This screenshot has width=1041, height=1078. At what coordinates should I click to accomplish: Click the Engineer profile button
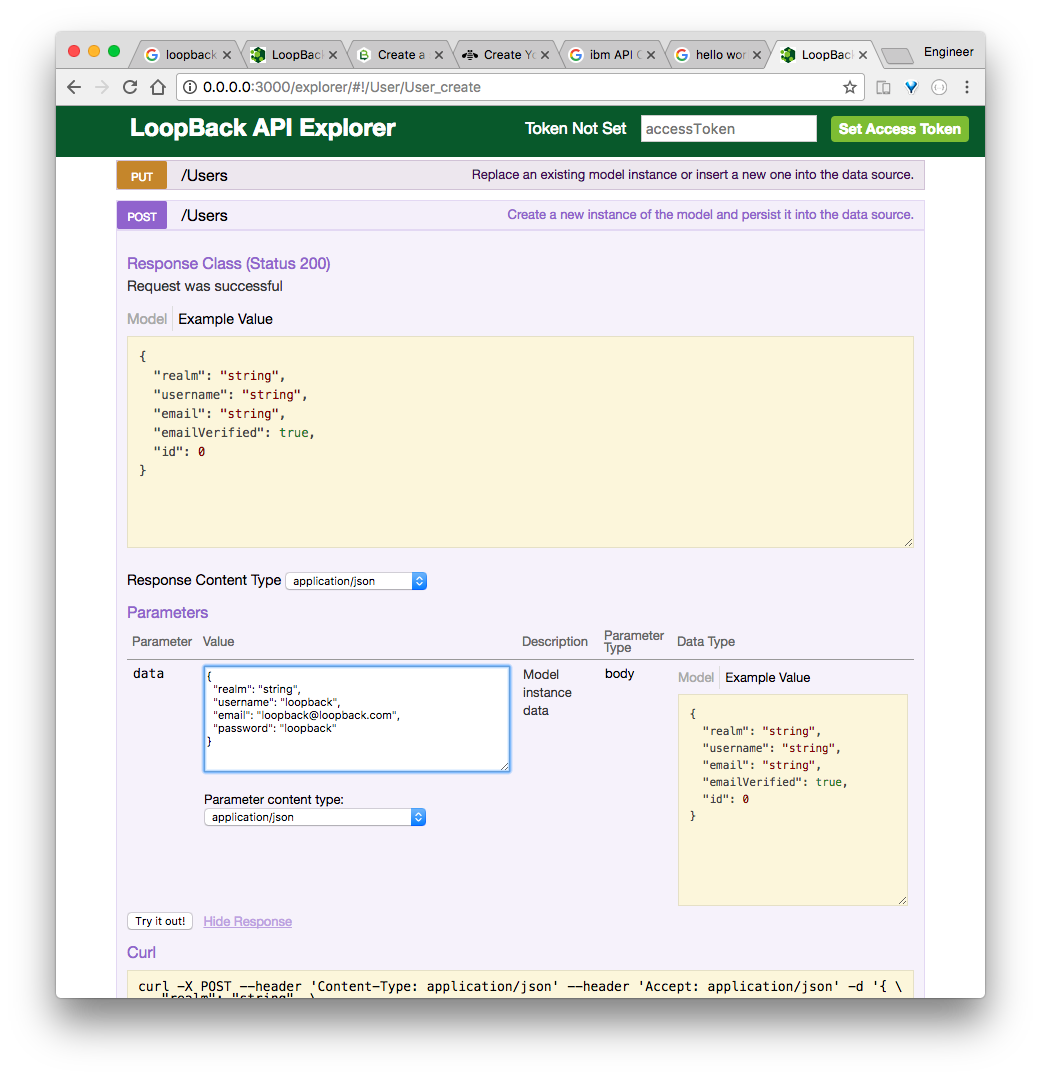click(x=948, y=52)
